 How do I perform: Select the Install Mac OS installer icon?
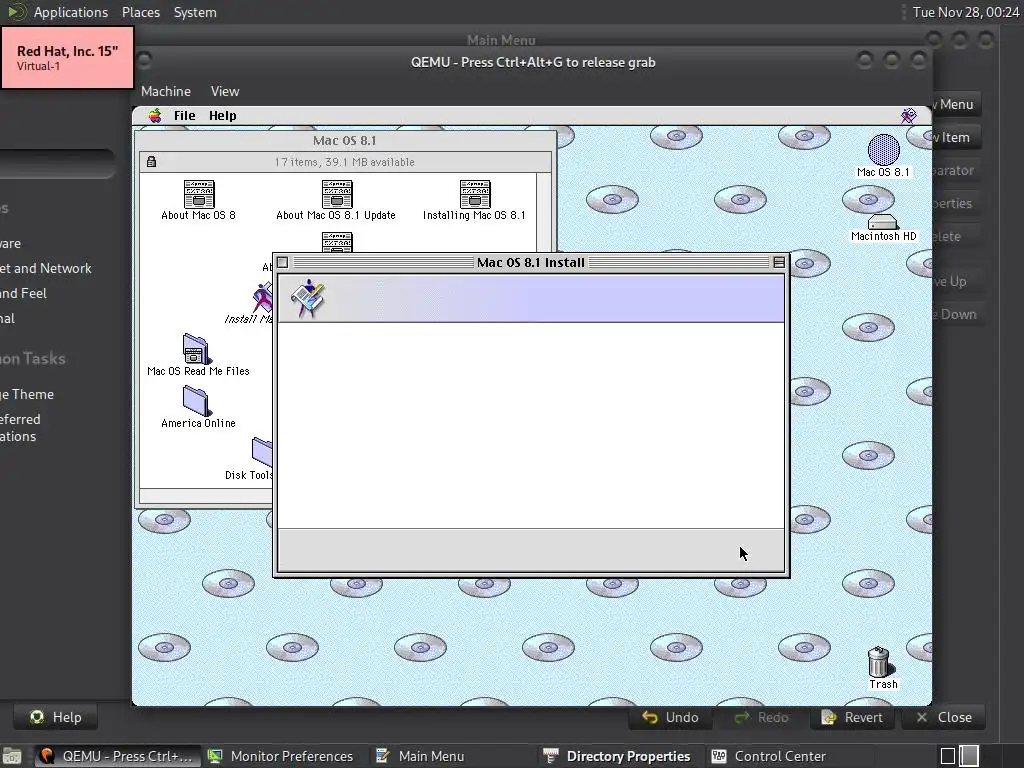pos(262,297)
